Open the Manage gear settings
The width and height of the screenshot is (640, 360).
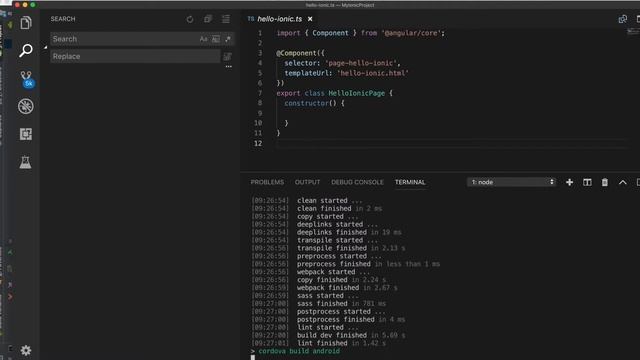pyautogui.click(x=26, y=350)
